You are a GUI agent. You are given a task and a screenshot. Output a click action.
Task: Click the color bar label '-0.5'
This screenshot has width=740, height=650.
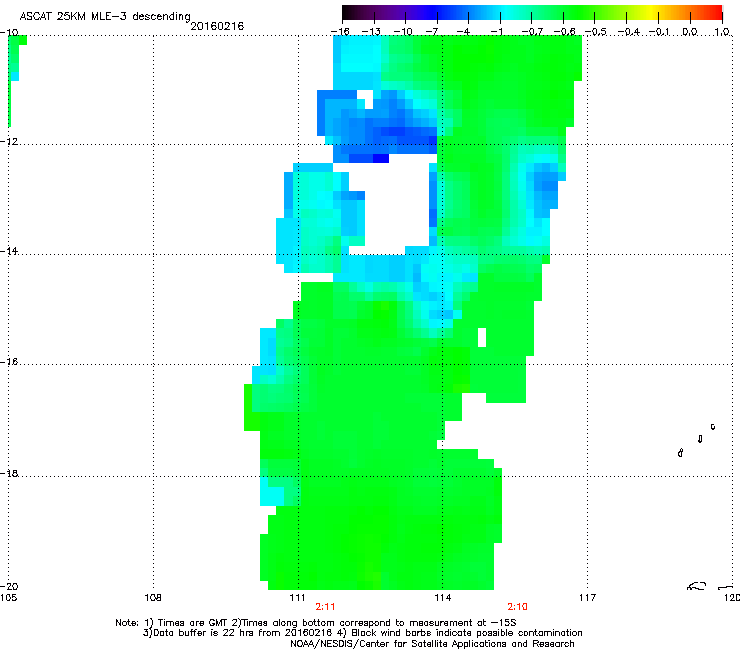pyautogui.click(x=596, y=32)
